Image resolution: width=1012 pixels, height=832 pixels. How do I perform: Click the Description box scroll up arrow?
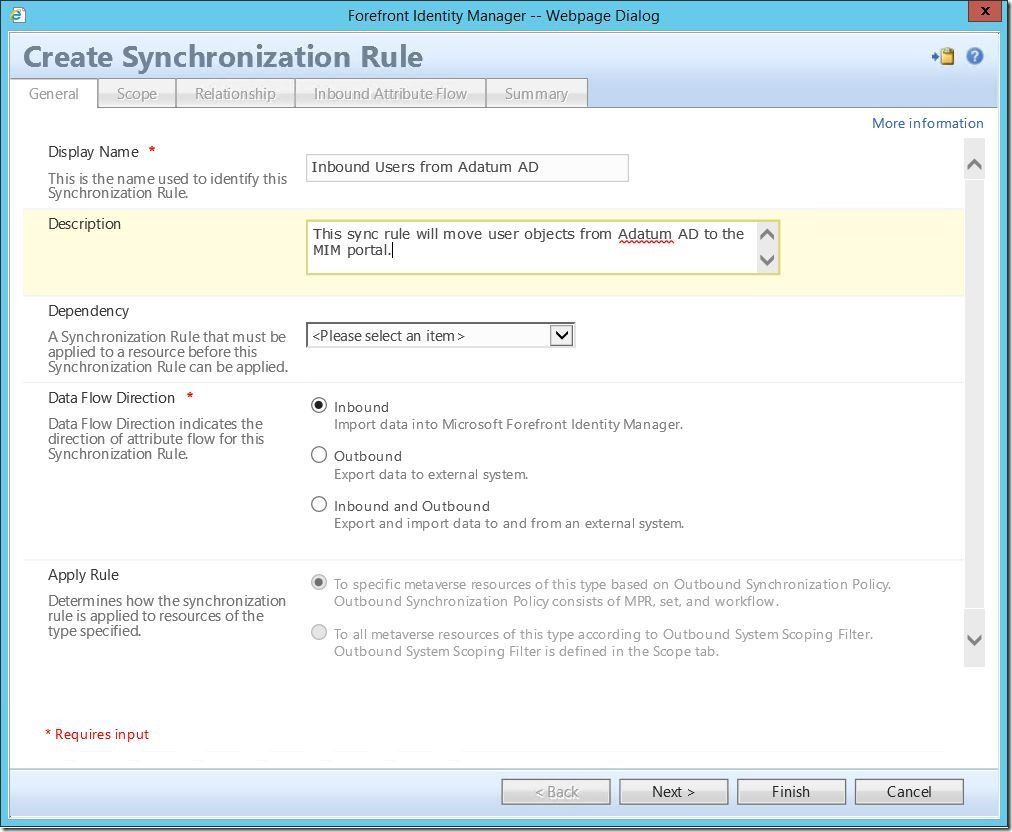click(x=767, y=234)
